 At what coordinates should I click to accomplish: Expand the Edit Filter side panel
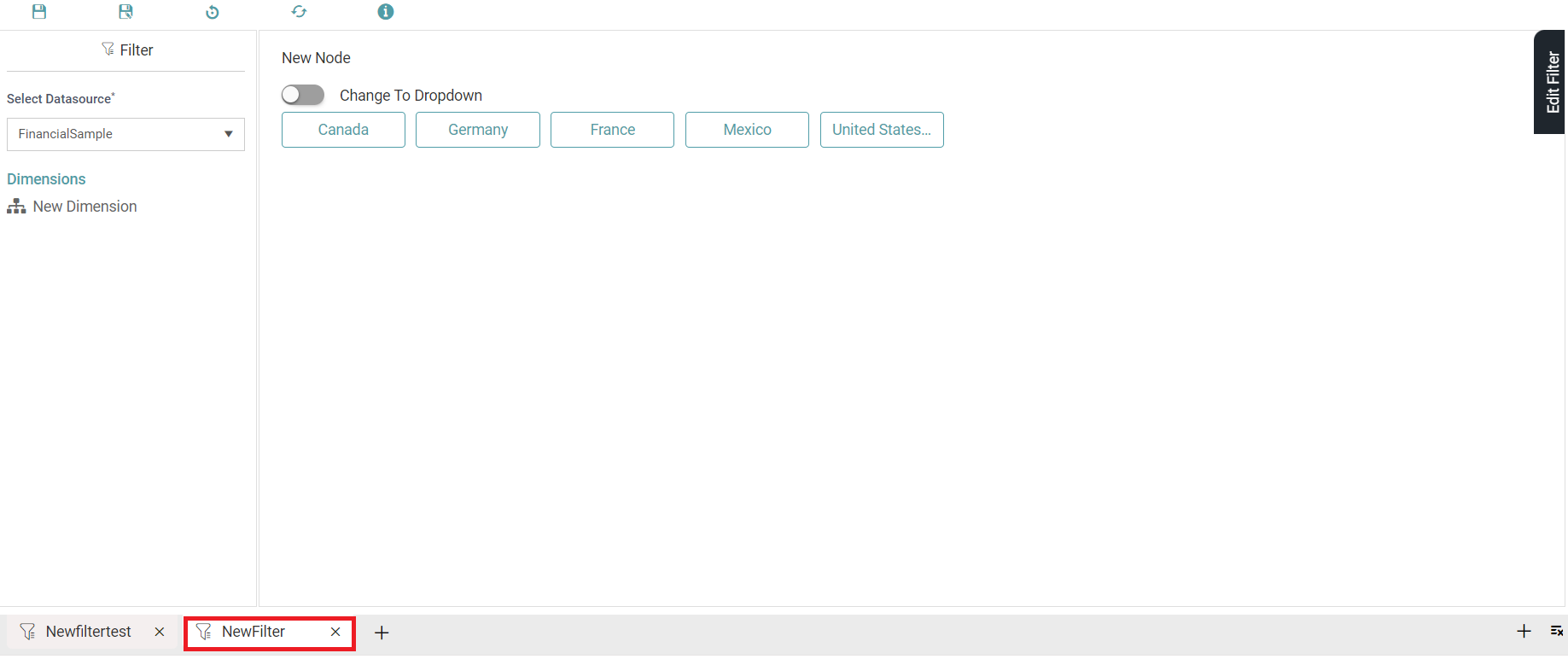pos(1551,82)
